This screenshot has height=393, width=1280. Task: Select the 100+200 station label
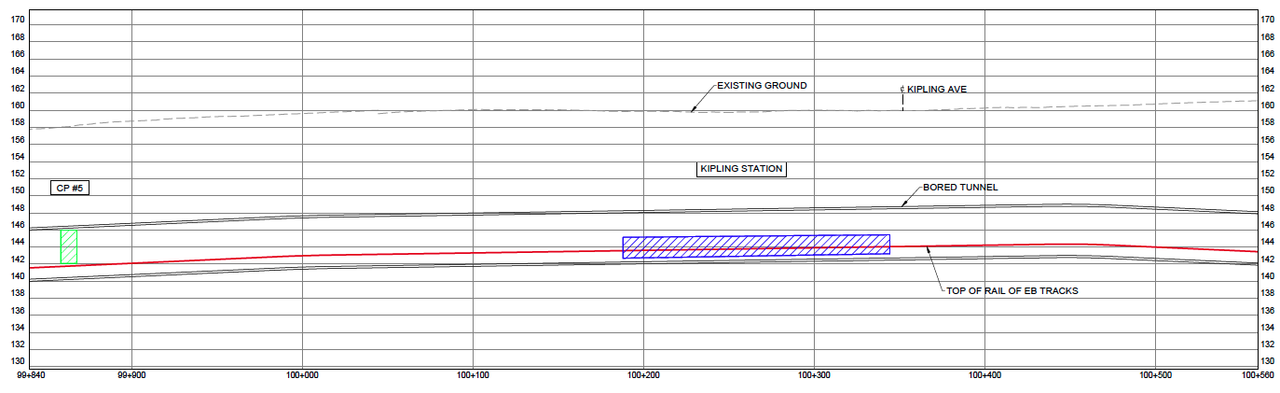point(644,376)
